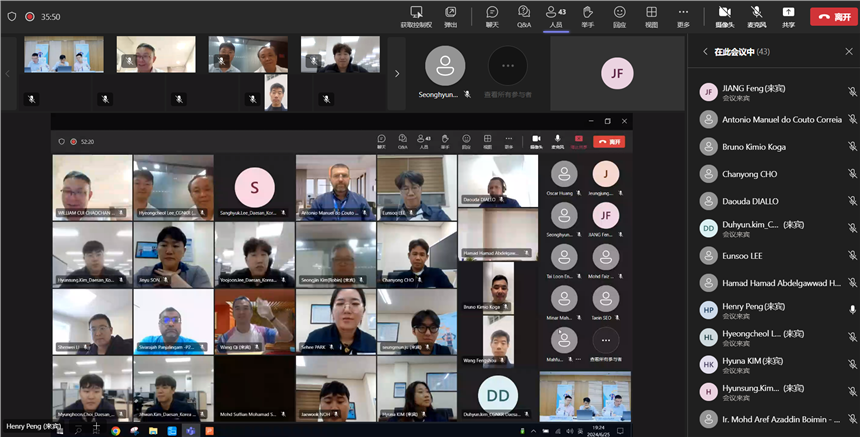Open File Explorer from the taskbar
This screenshot has width=860, height=437.
pyautogui.click(x=153, y=431)
